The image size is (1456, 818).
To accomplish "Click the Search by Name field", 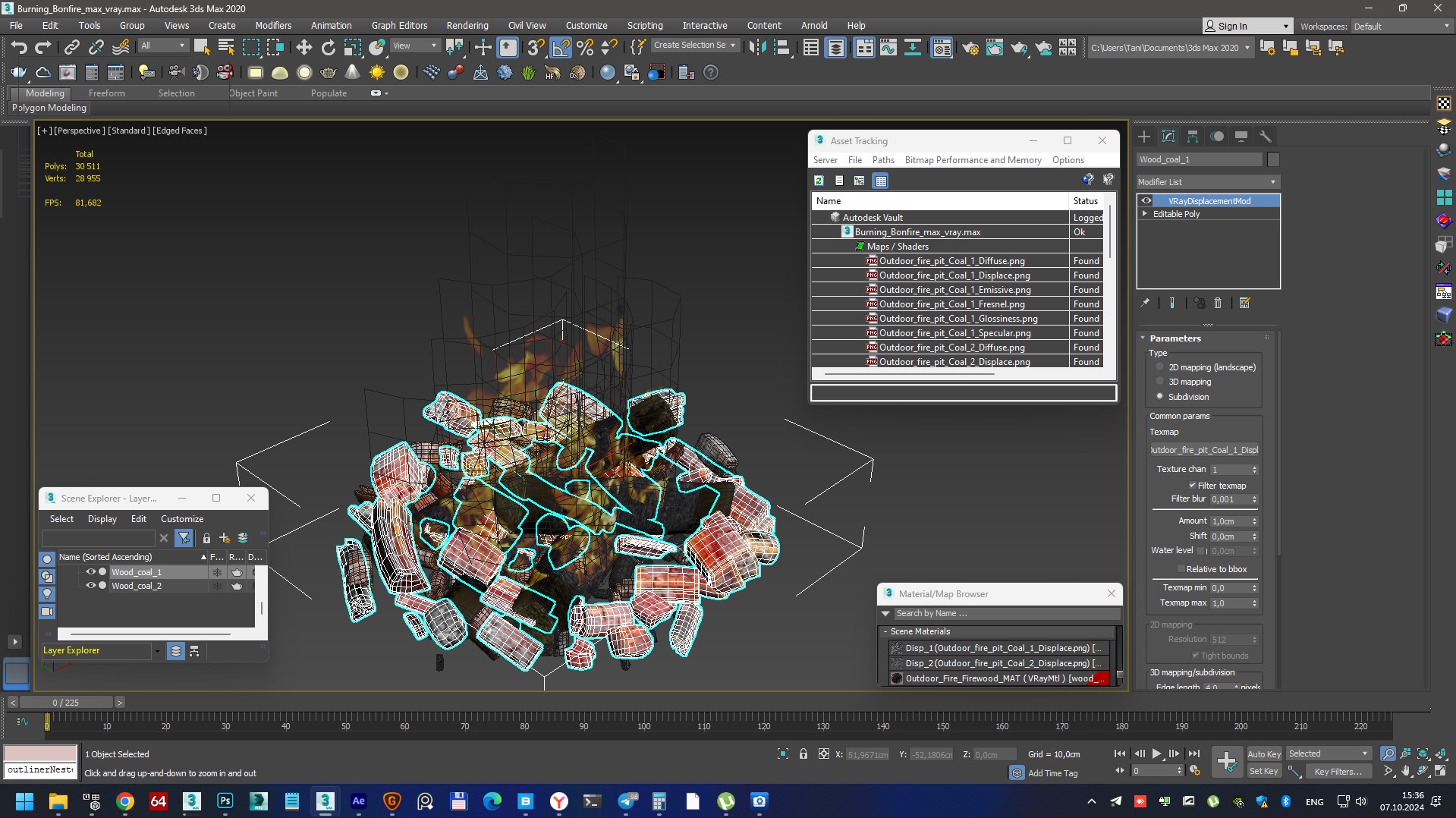I will click(1002, 613).
